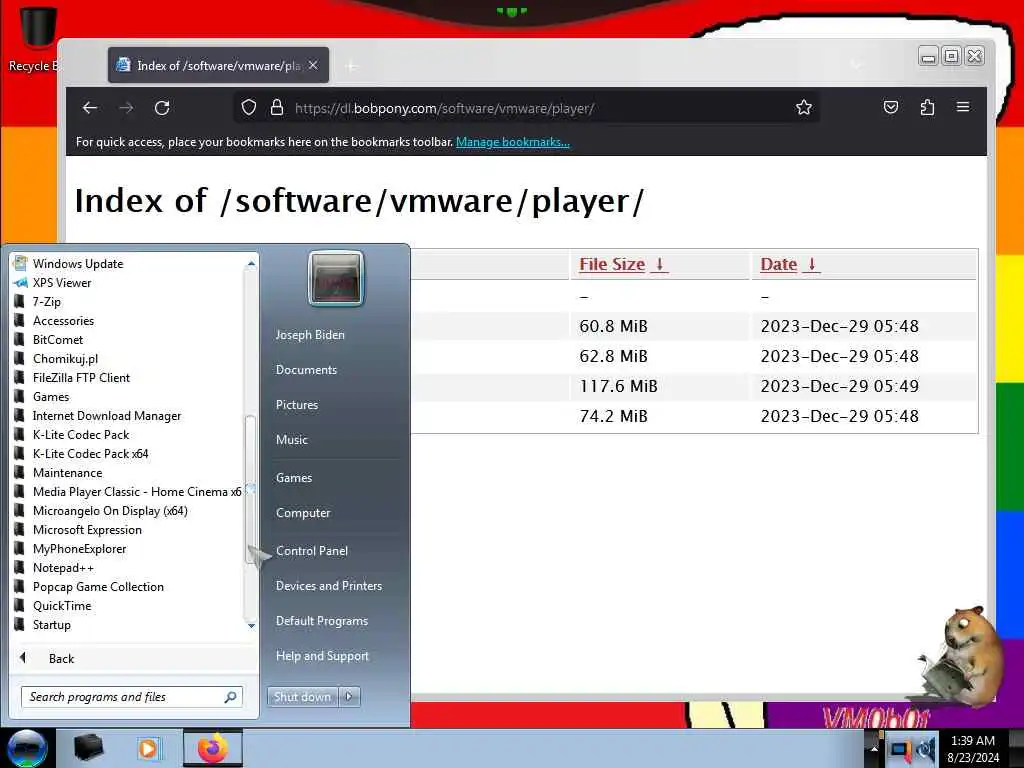1024x768 pixels.
Task: Click the shield tracking protection icon
Action: [249, 108]
